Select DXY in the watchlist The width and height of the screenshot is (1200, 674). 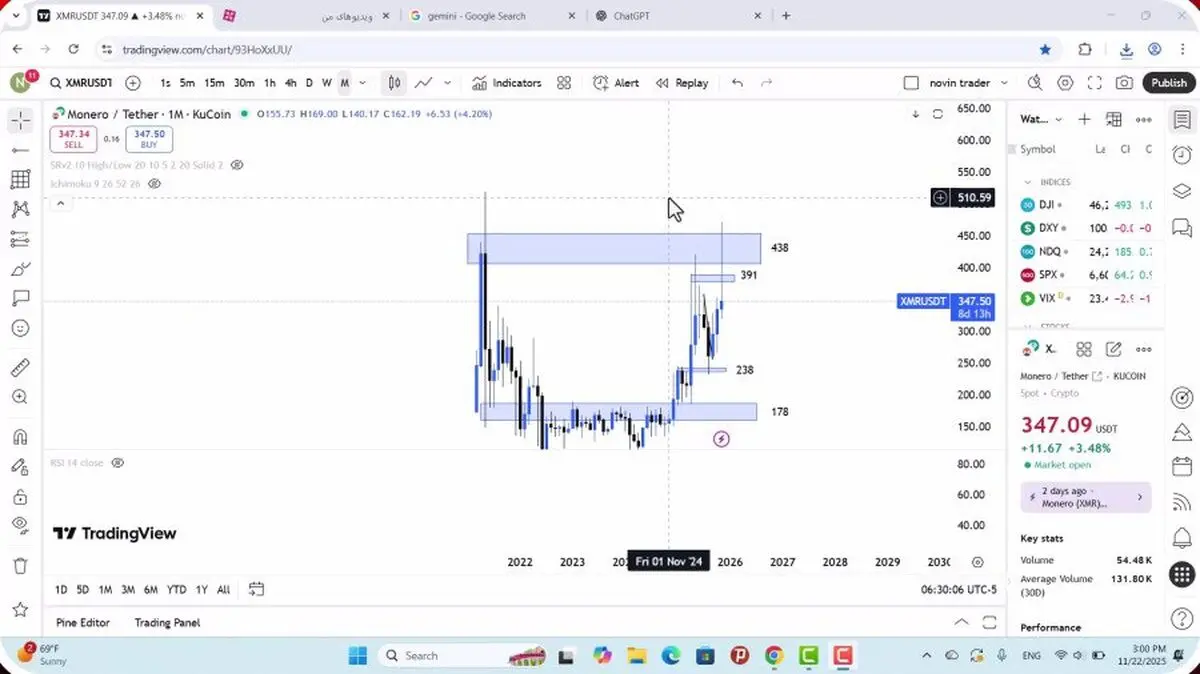pyautogui.click(x=1087, y=228)
